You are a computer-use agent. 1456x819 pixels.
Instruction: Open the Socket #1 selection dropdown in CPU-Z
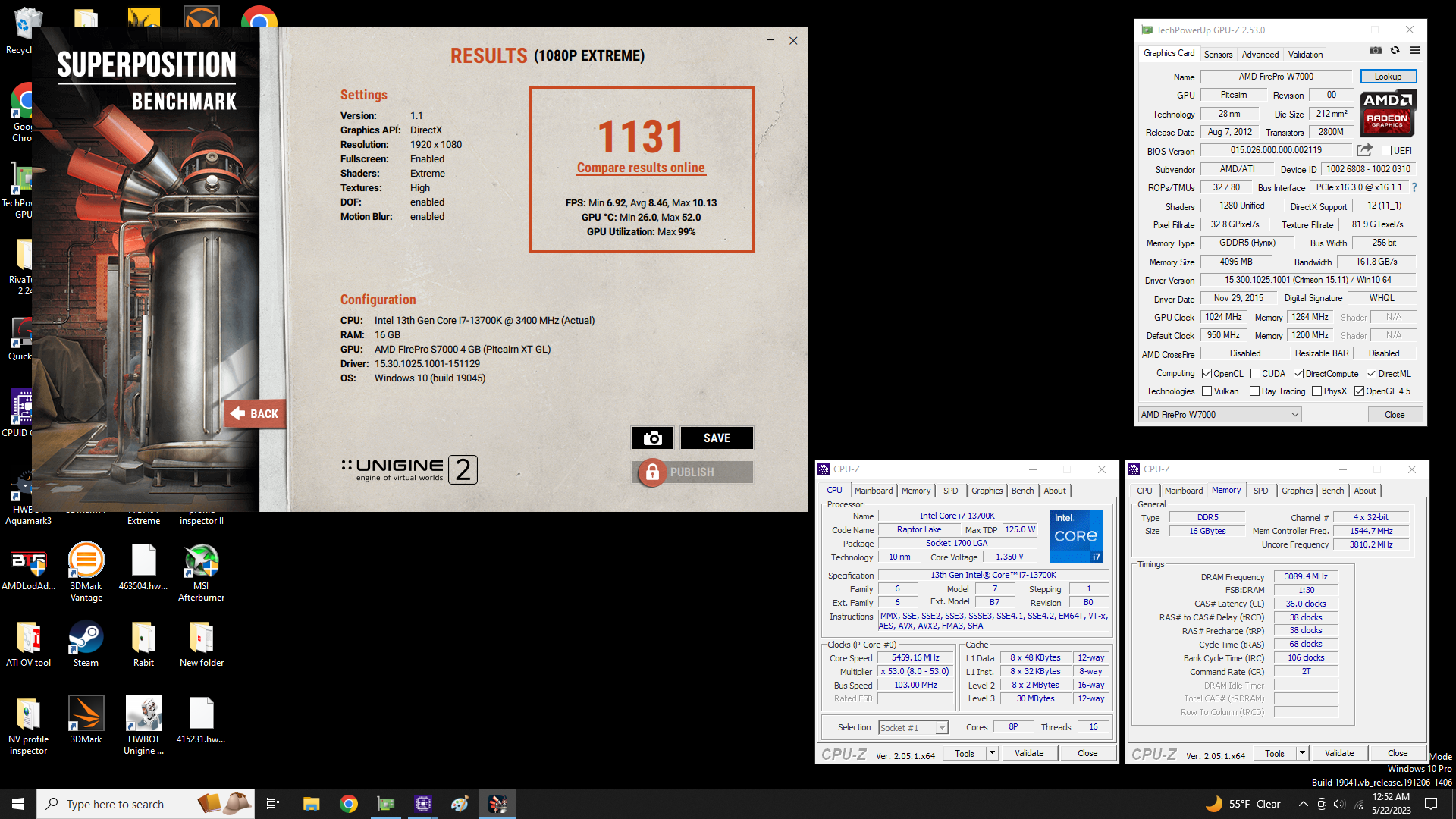[x=913, y=728]
